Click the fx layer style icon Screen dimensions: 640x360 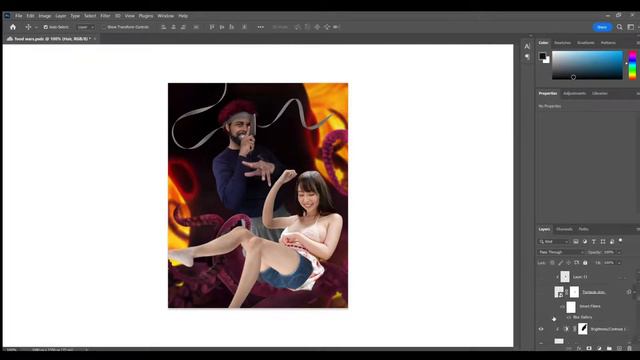[x=579, y=349]
